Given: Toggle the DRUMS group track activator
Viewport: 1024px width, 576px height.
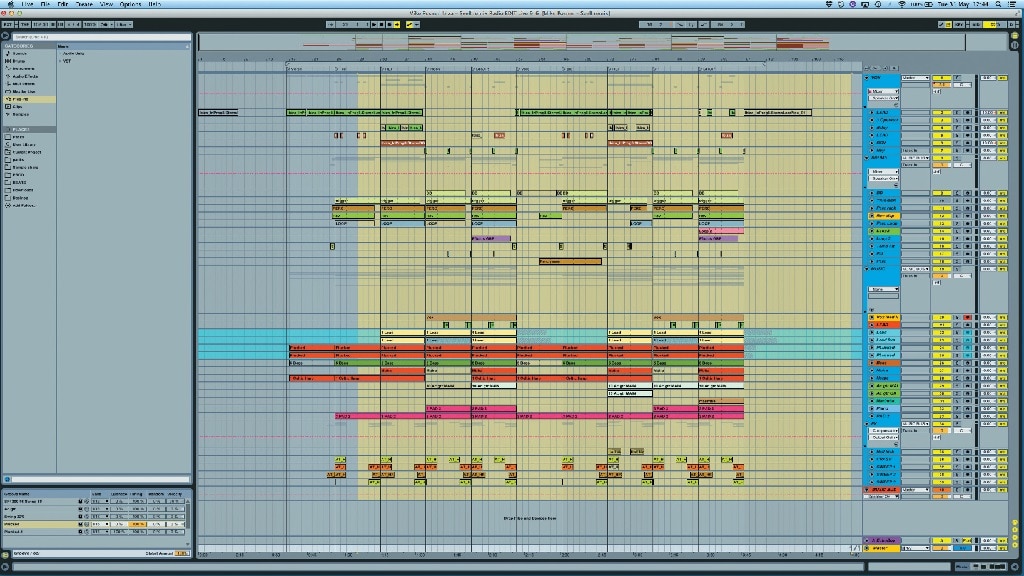Looking at the screenshot, I should tap(942, 157).
